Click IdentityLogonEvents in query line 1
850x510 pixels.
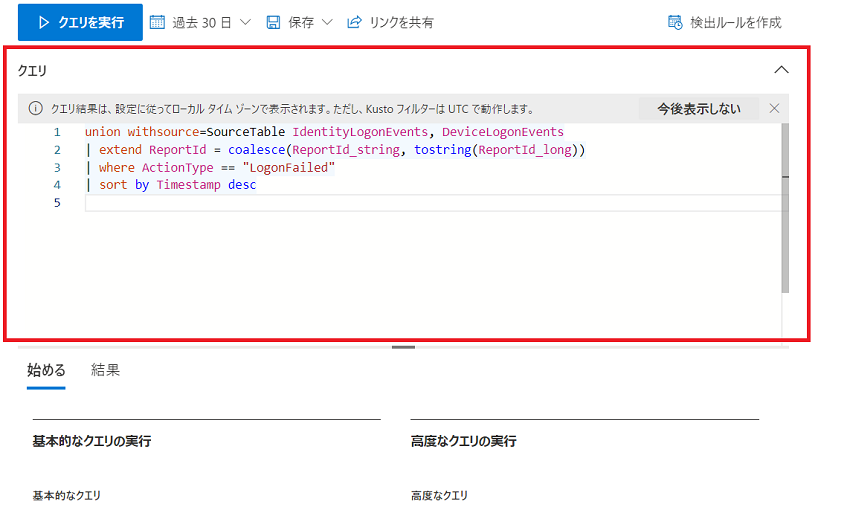pos(360,132)
